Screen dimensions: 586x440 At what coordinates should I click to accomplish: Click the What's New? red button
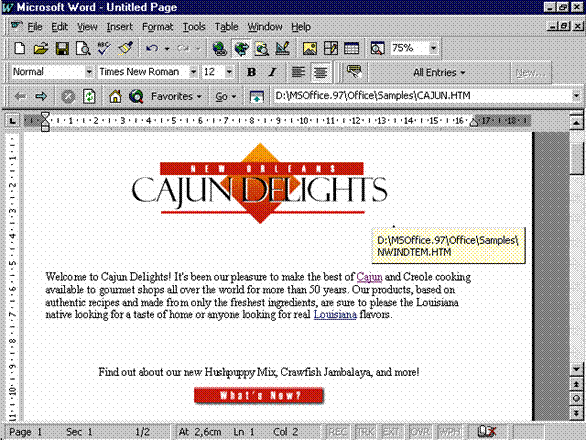259,395
